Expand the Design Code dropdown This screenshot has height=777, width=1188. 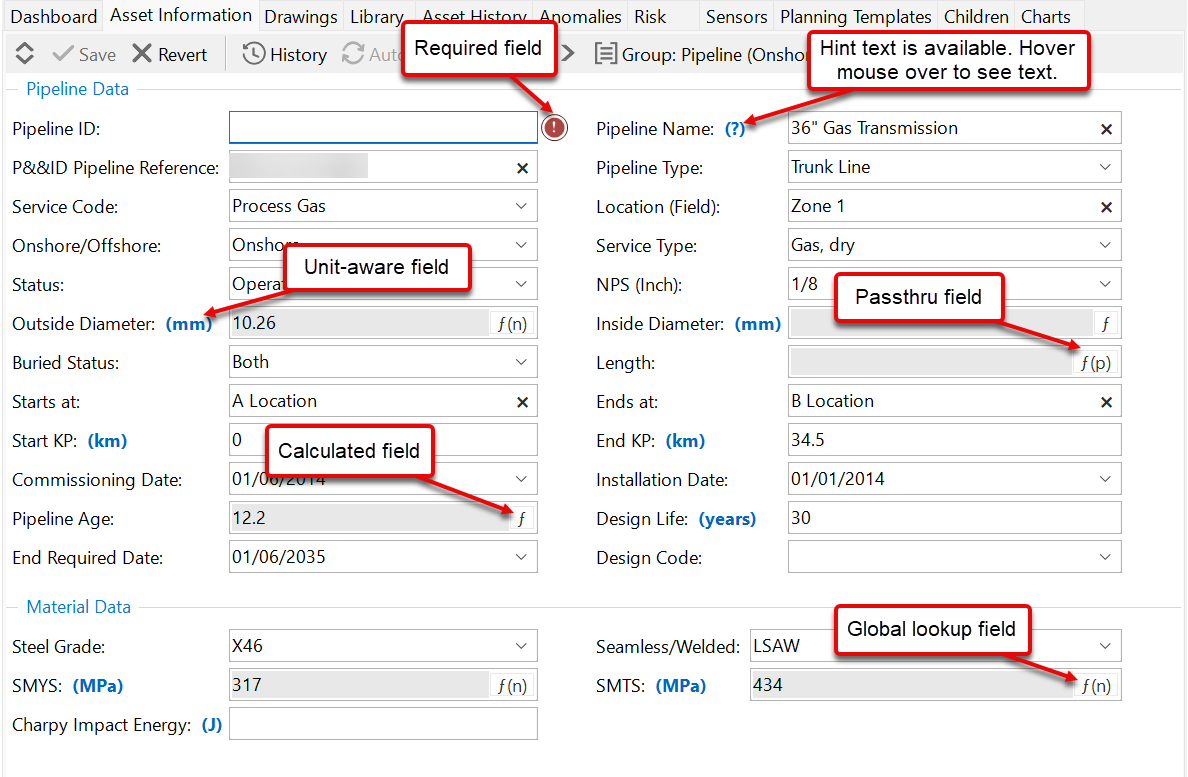[x=1105, y=557]
